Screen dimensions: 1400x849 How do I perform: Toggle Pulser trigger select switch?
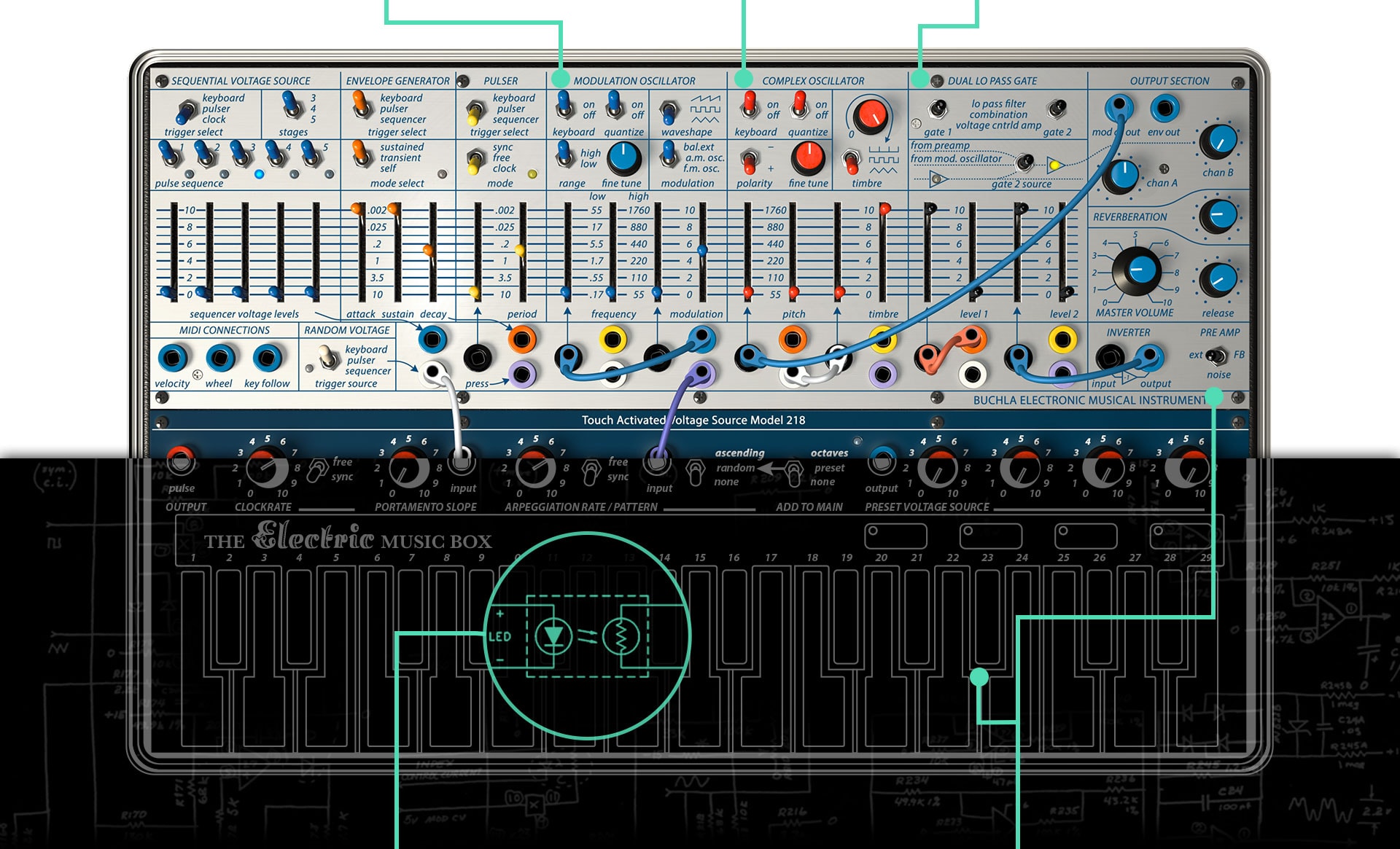tap(475, 112)
